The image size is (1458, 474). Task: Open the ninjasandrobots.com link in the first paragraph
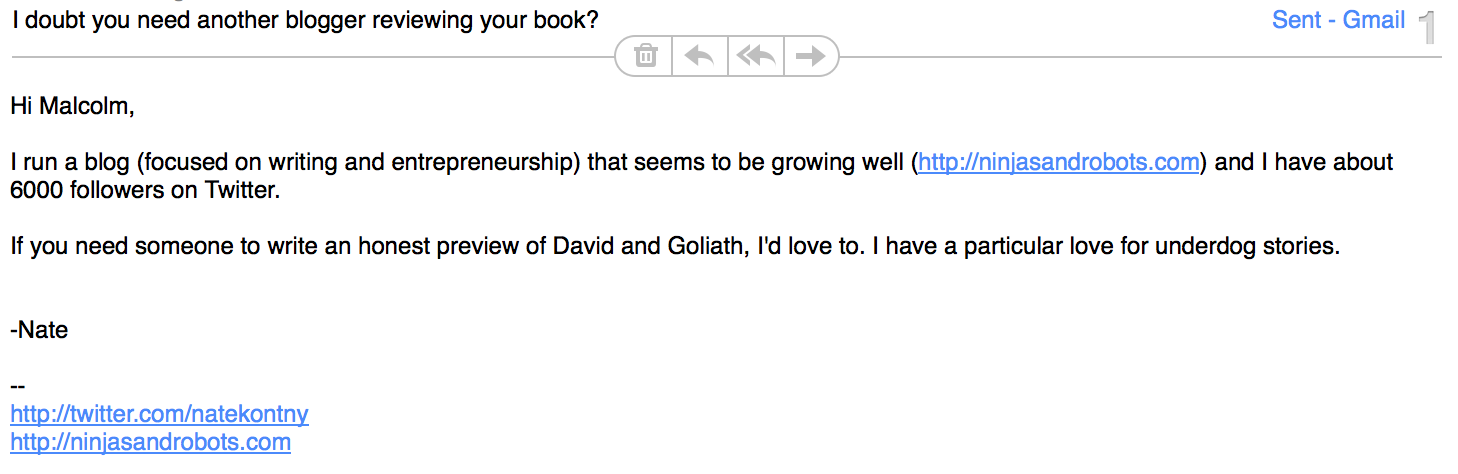1058,162
